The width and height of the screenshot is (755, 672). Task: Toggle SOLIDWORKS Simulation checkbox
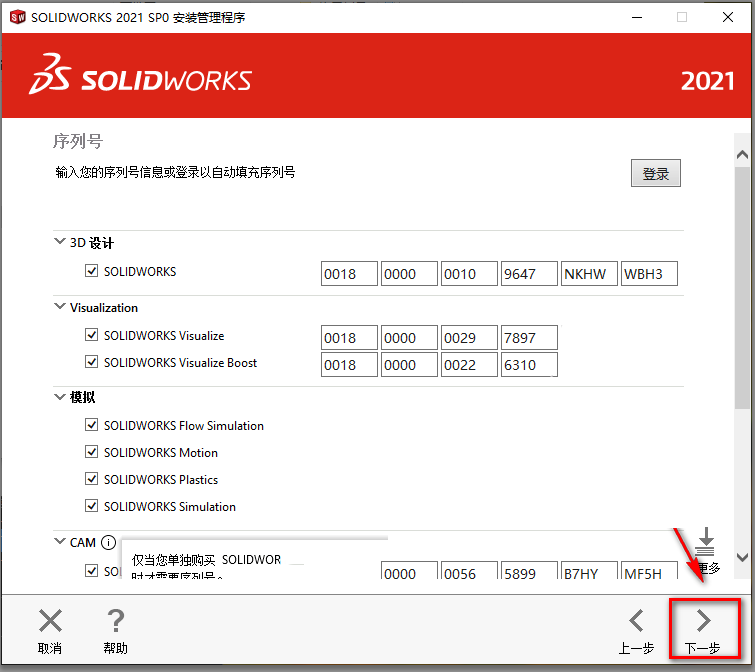(91, 506)
